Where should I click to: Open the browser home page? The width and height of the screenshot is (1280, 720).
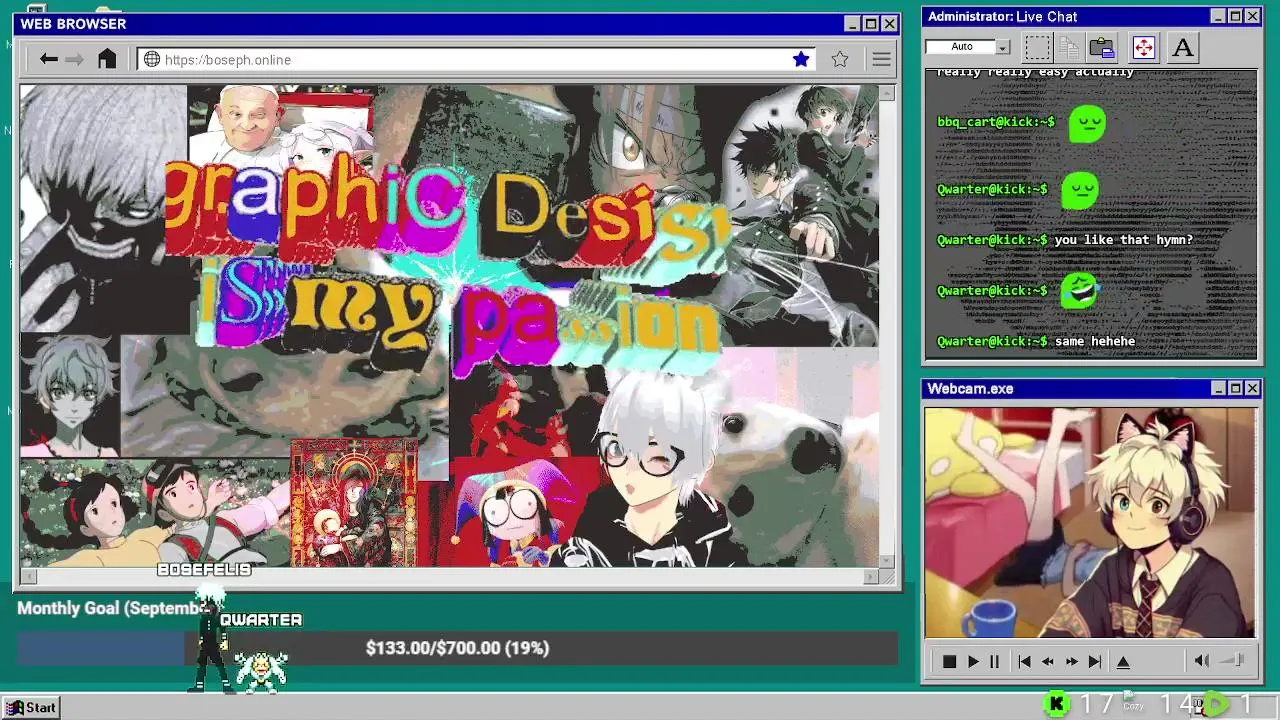107,59
